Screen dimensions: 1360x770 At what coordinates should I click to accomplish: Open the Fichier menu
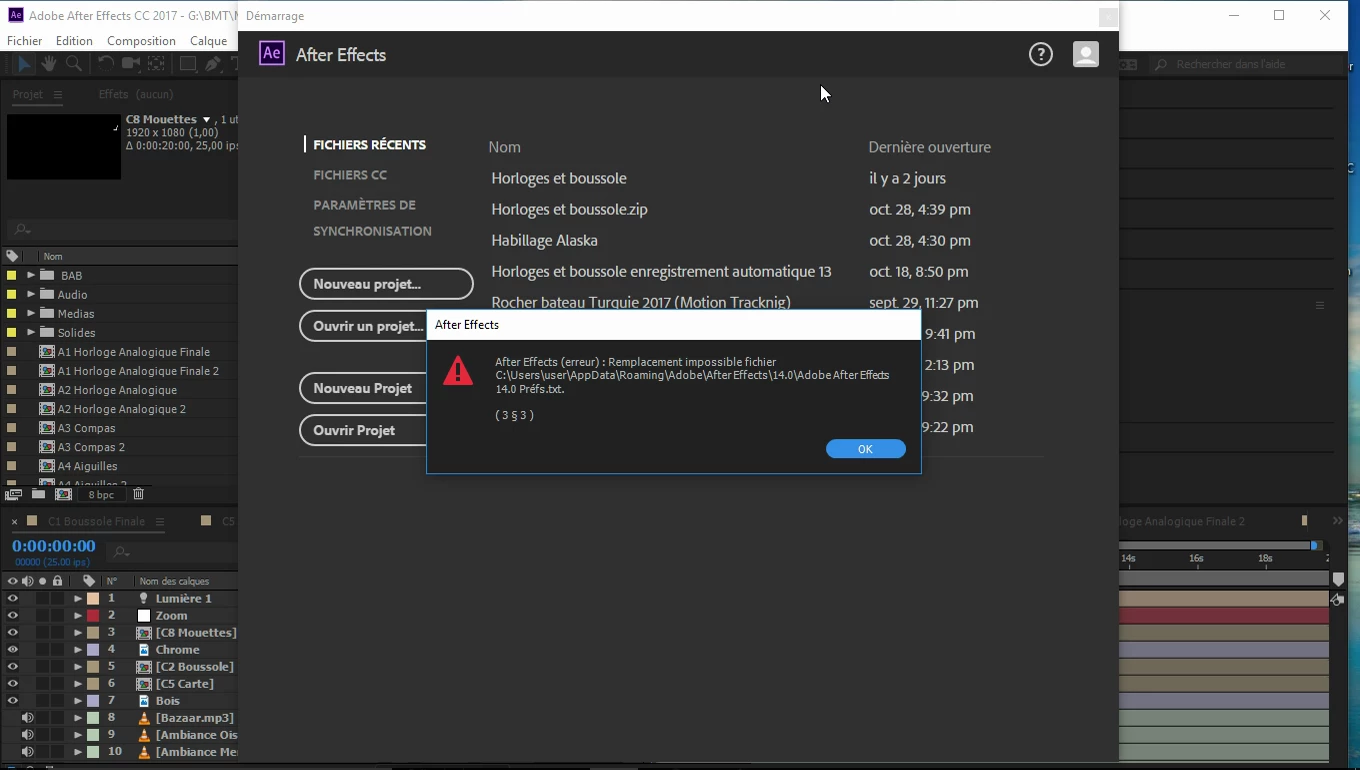pyautogui.click(x=25, y=41)
